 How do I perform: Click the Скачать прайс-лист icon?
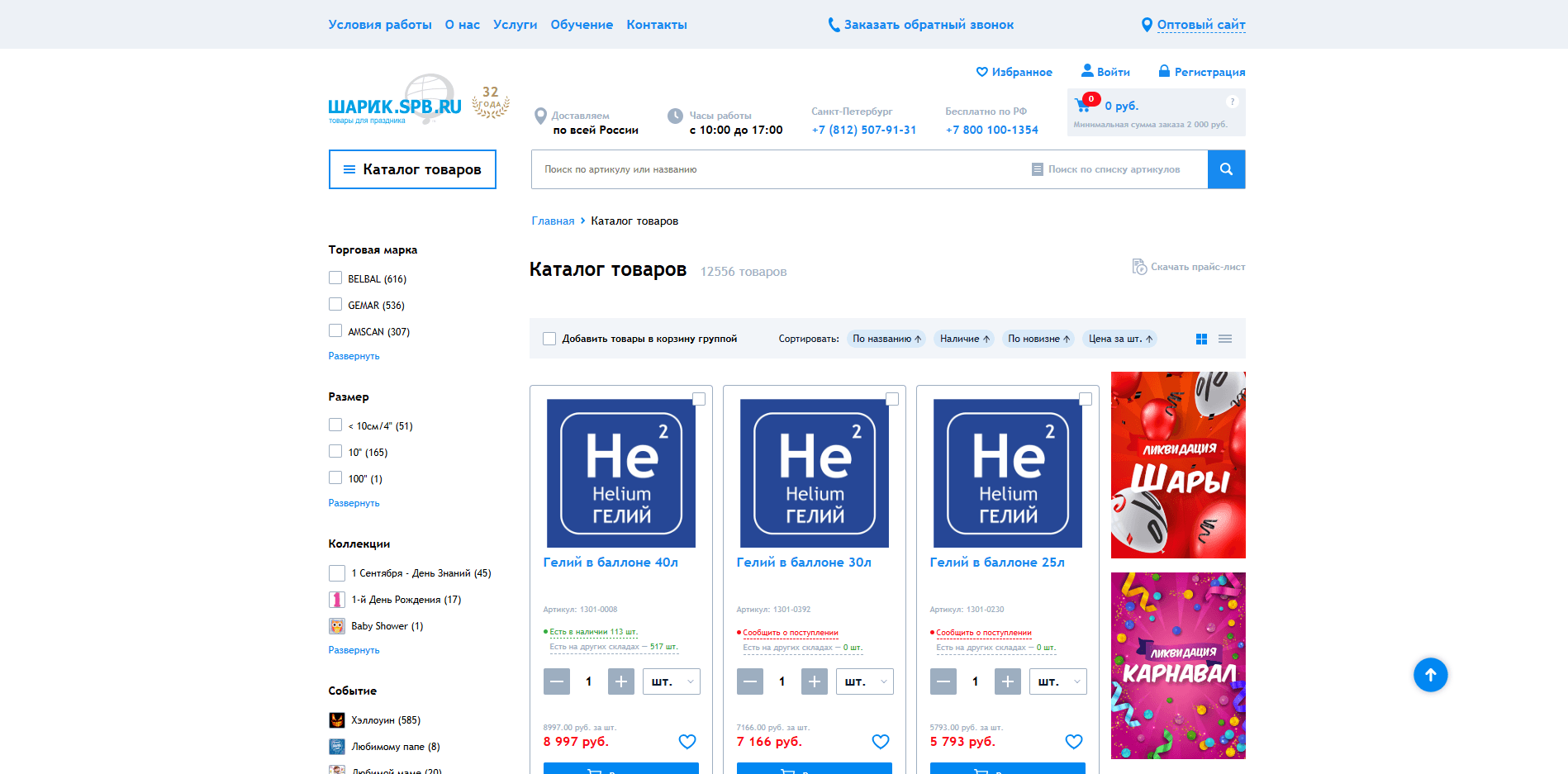pos(1140,266)
